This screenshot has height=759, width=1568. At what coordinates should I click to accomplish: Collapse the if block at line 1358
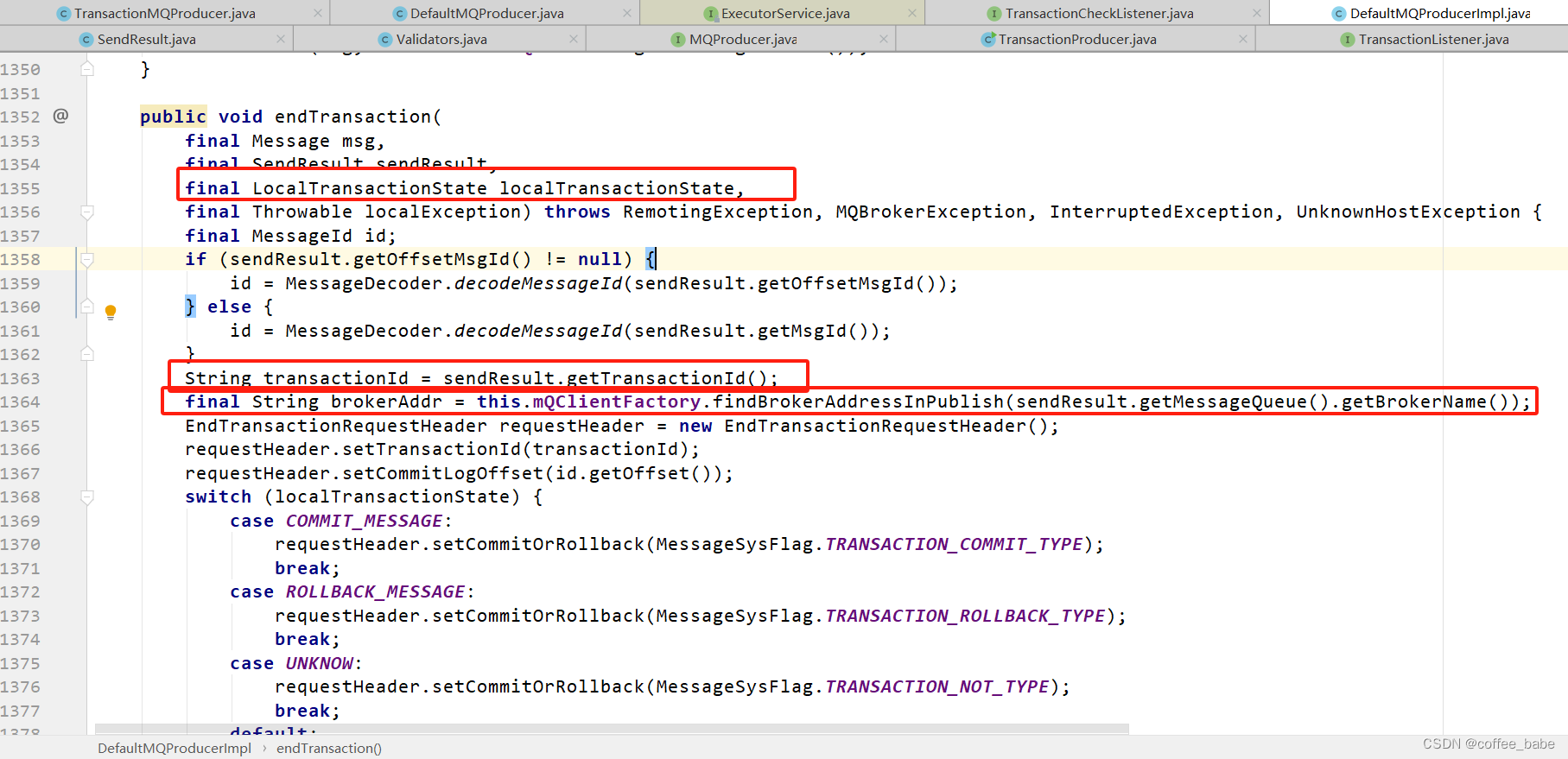[87, 259]
